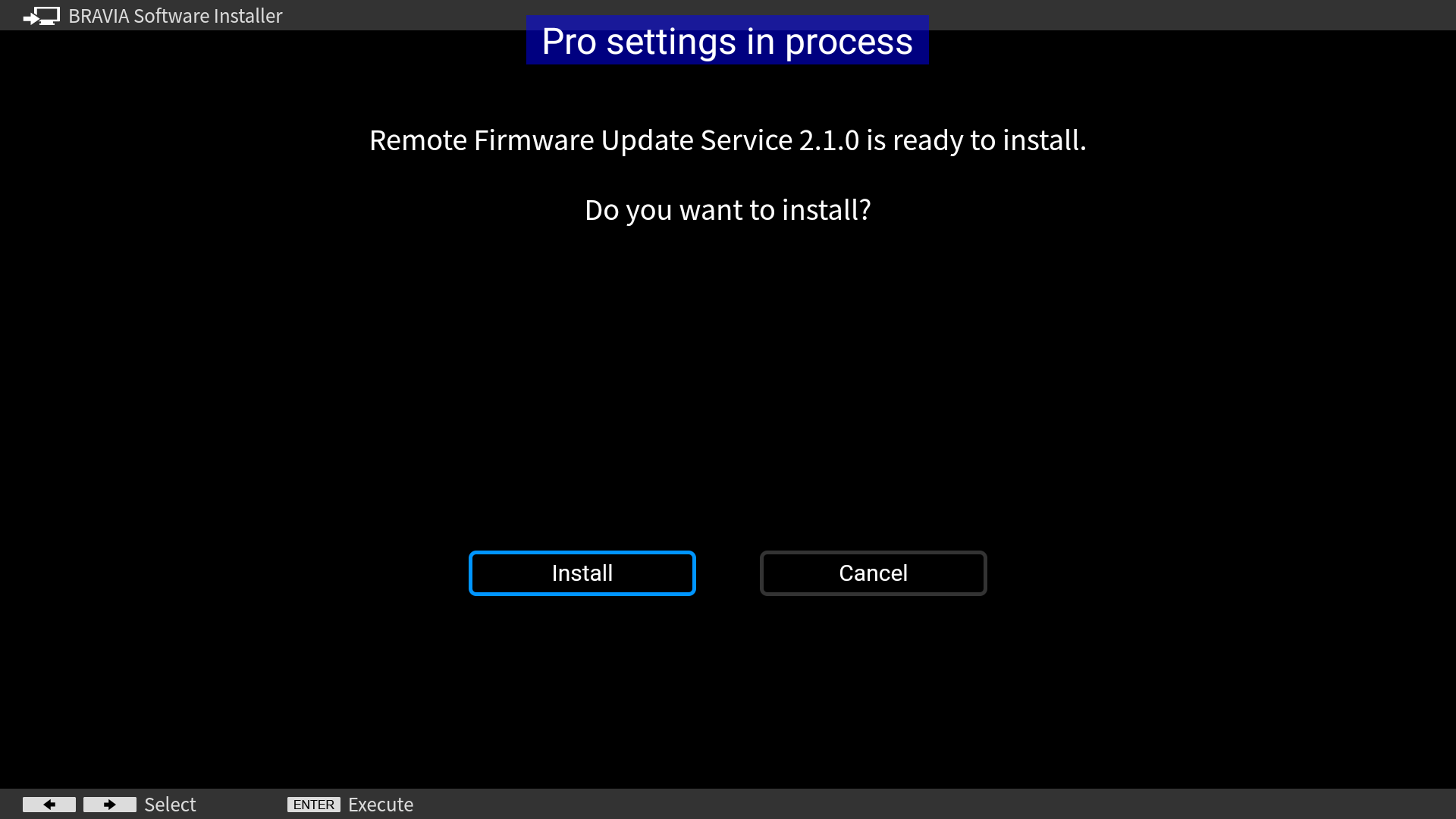The image size is (1456, 819).
Task: Click the Install button
Action: tap(582, 573)
